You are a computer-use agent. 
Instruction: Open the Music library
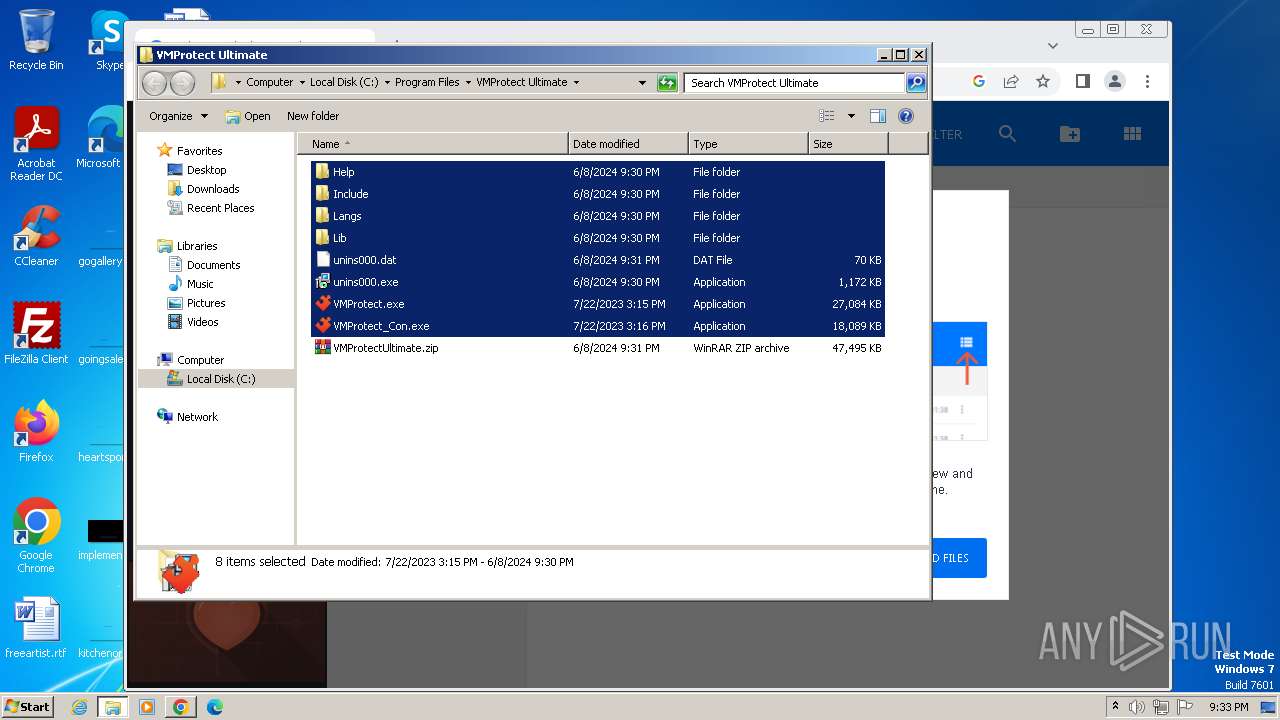(x=200, y=284)
